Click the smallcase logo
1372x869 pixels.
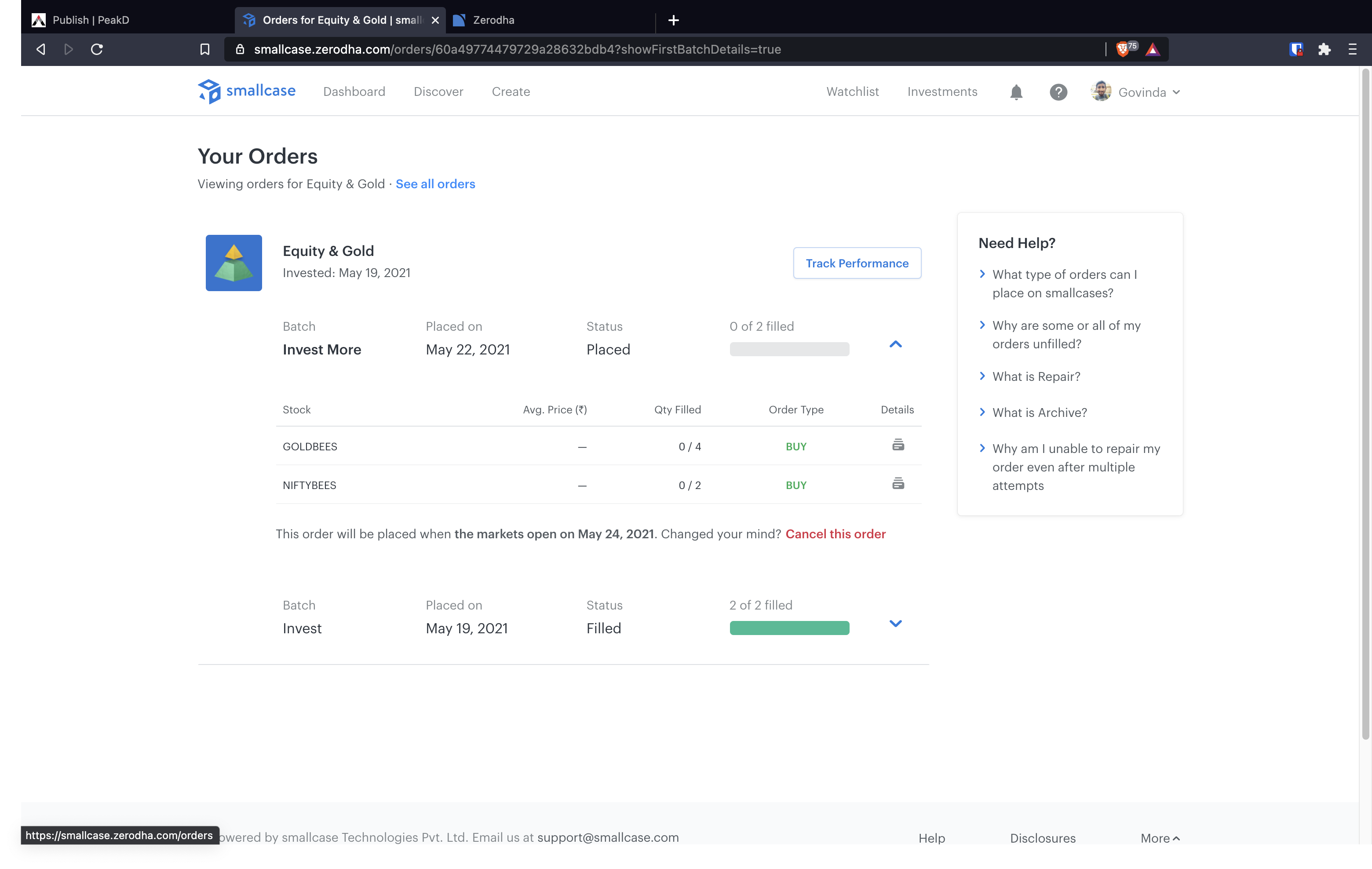(246, 91)
